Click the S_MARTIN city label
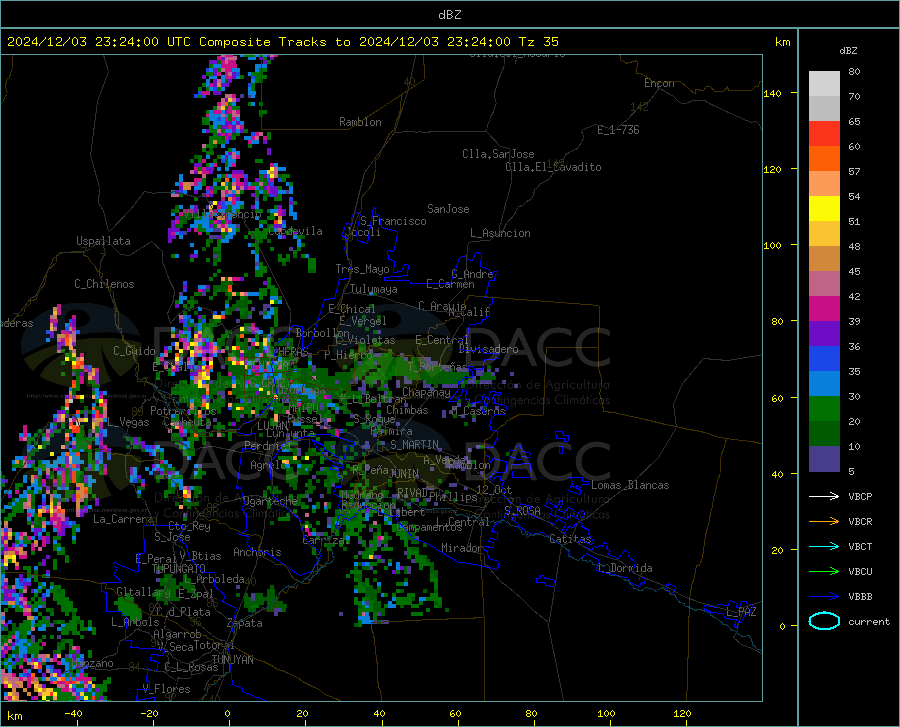Viewport: 900px width, 727px height. pos(414,445)
